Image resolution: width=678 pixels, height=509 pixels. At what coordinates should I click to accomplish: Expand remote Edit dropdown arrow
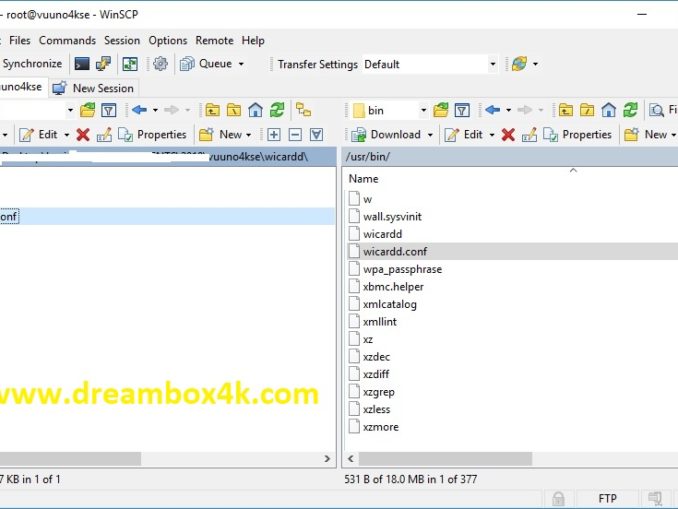[x=492, y=135]
